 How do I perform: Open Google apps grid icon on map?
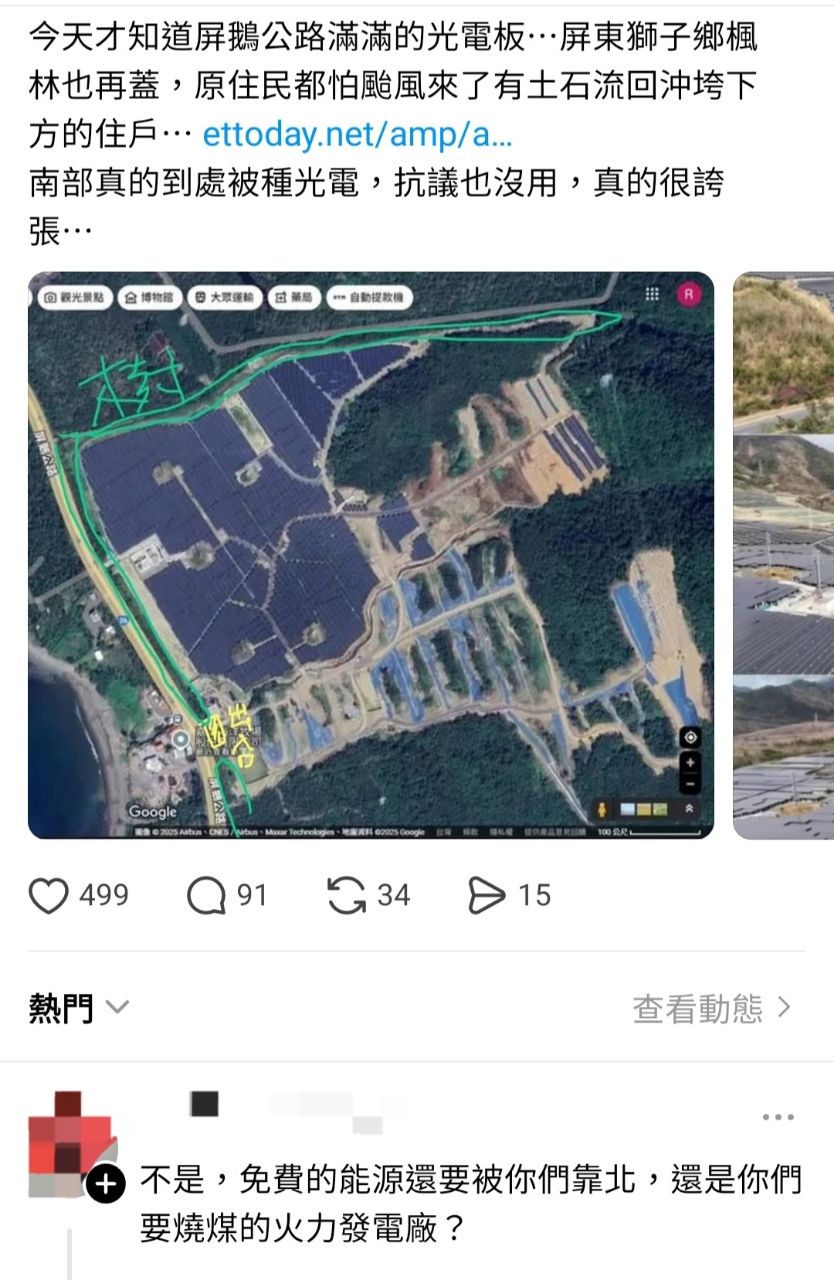click(x=652, y=294)
